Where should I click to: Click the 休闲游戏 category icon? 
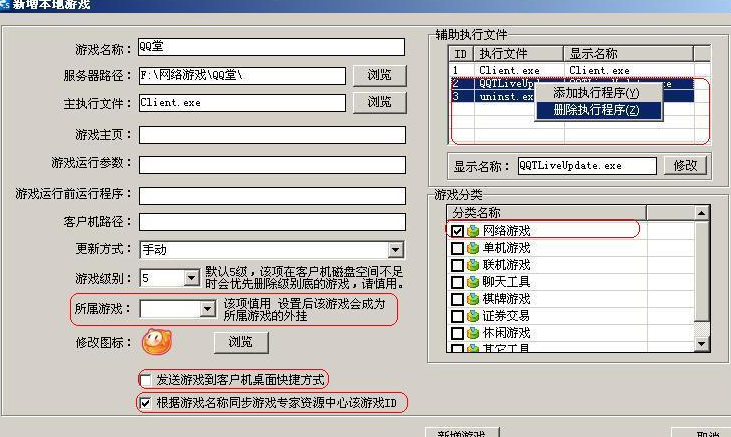[x=473, y=333]
